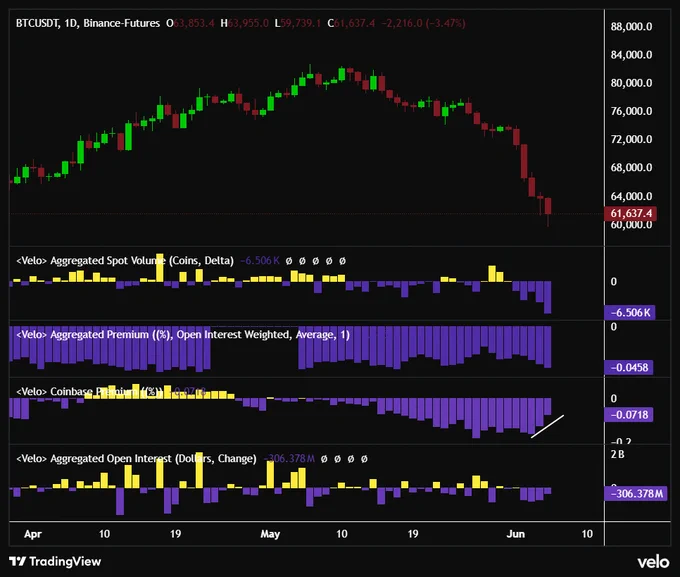Image resolution: width=680 pixels, height=577 pixels.
Task: Click the low price value L59,739.1
Action: (x=298, y=23)
